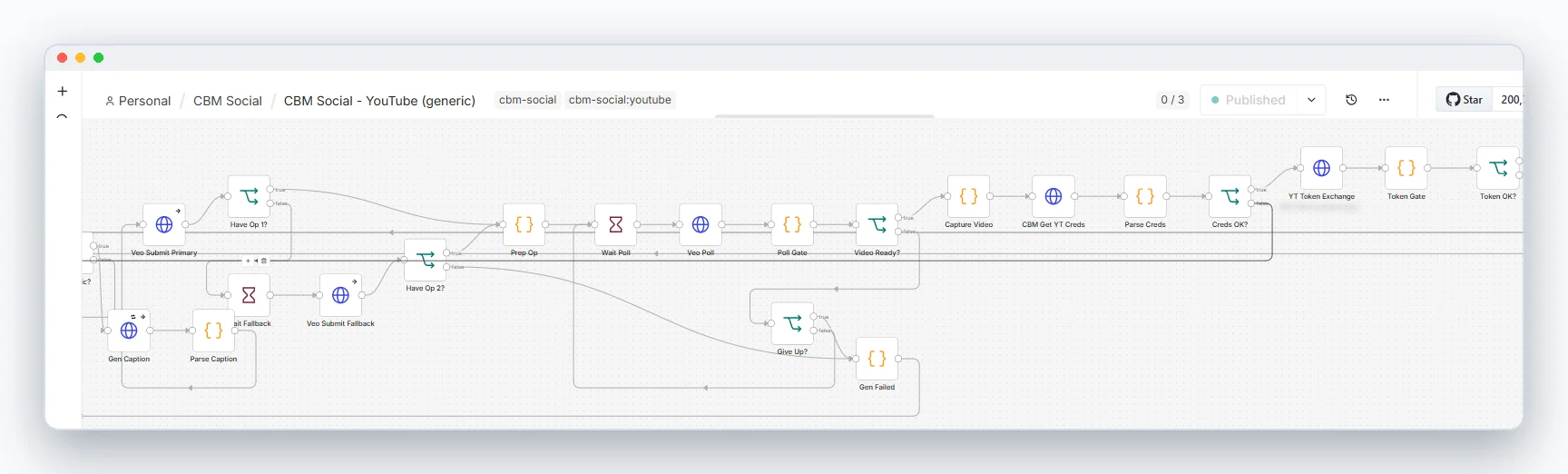Select the Have Op 2? IF node
The width and height of the screenshot is (1568, 474).
point(425,260)
